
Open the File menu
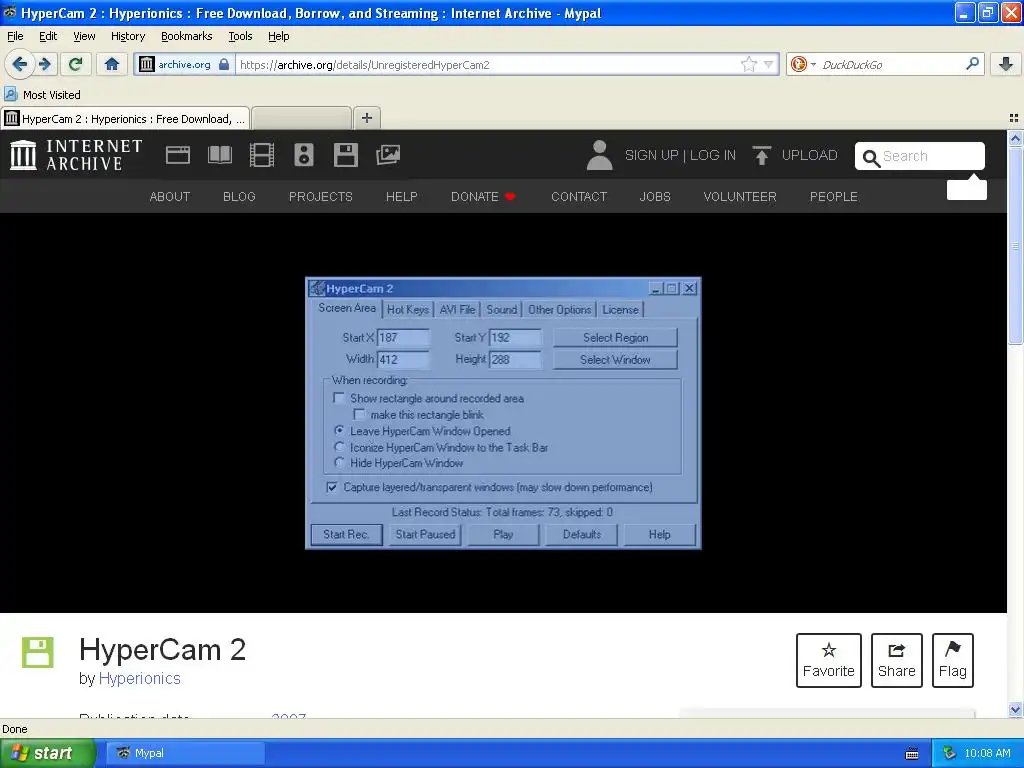tap(15, 36)
